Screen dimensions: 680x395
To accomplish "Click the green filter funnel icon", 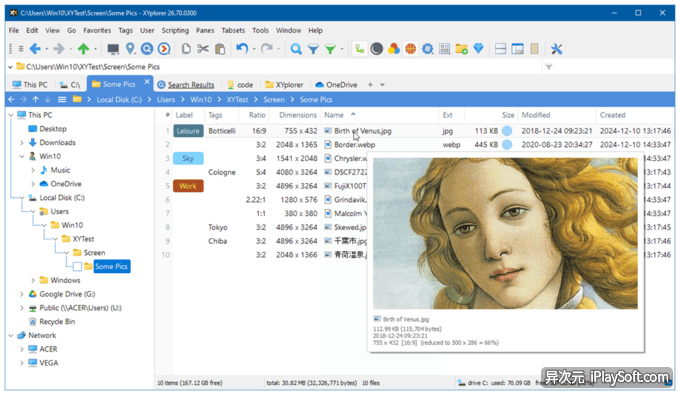I will 330,49.
